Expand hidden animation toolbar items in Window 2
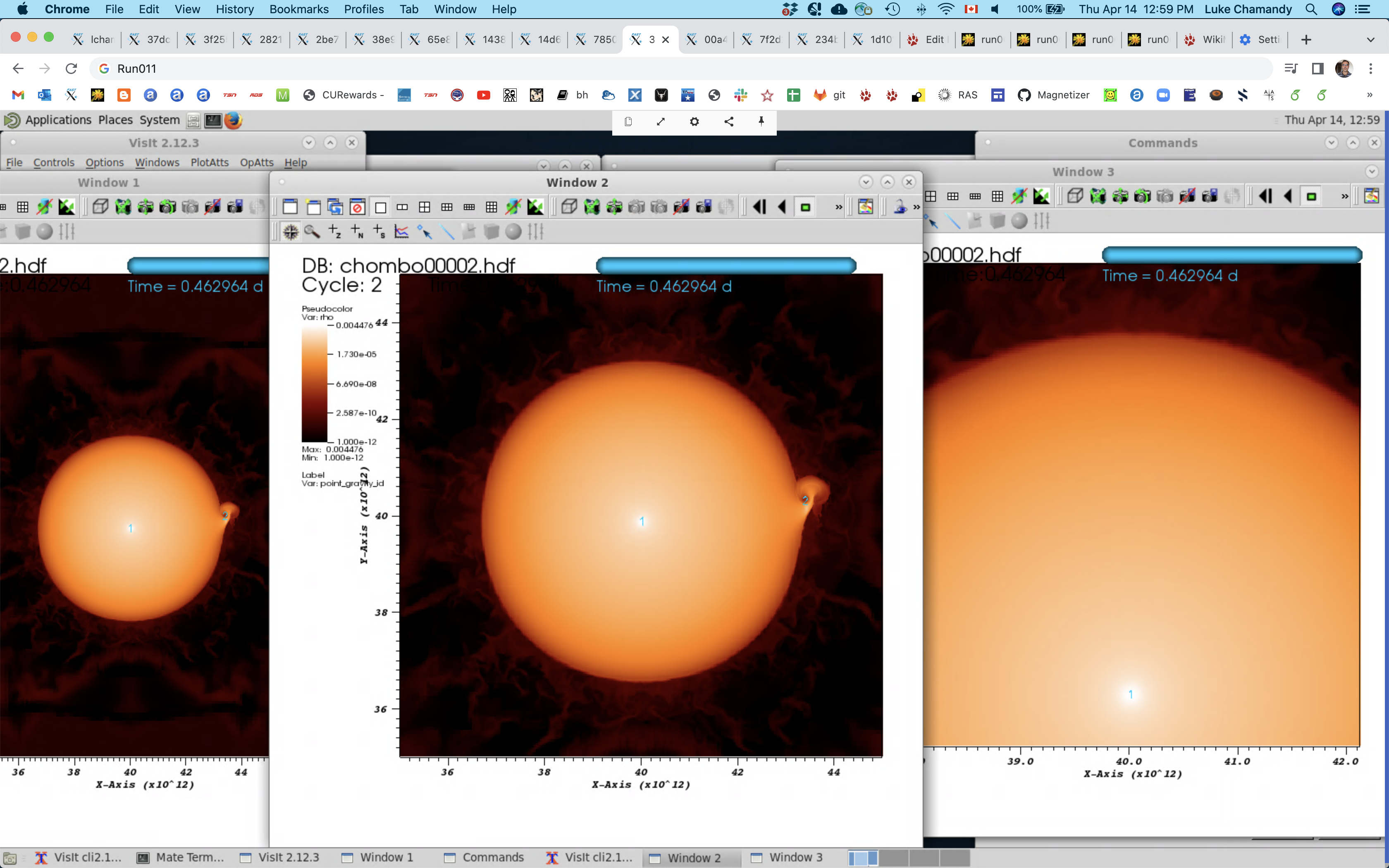Viewport: 1389px width, 868px height. (x=838, y=207)
